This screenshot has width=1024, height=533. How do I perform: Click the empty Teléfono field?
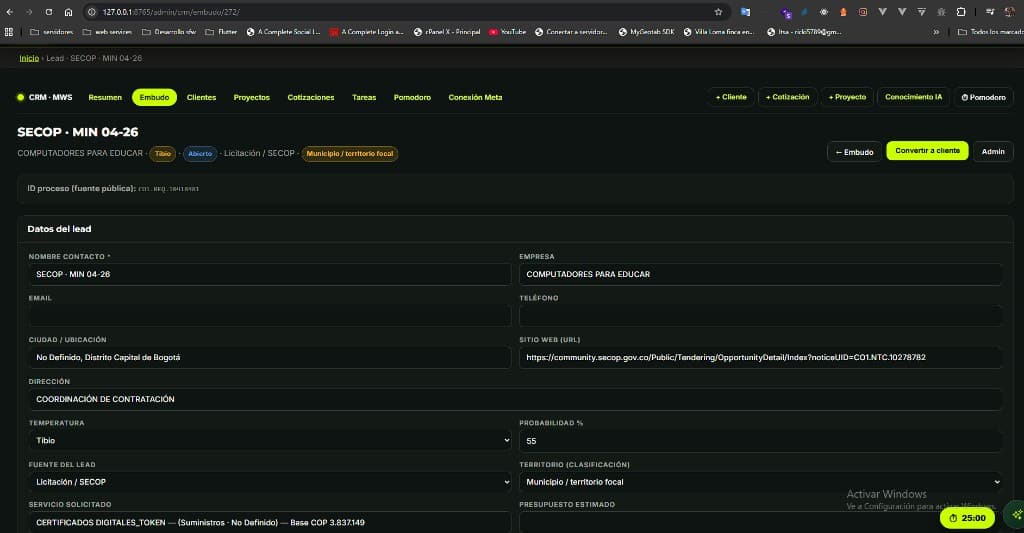[x=760, y=315]
